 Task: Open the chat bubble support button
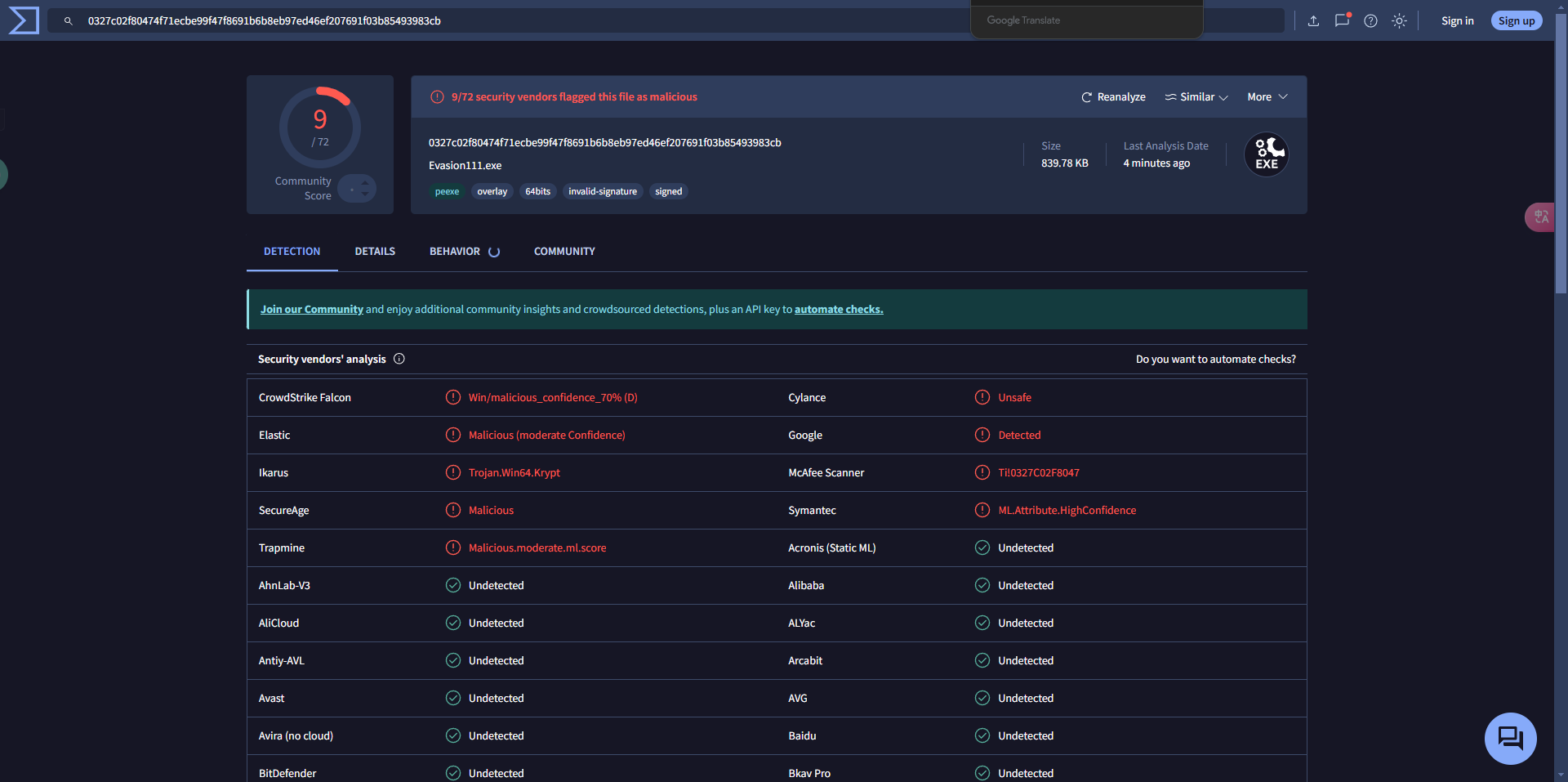click(1510, 739)
